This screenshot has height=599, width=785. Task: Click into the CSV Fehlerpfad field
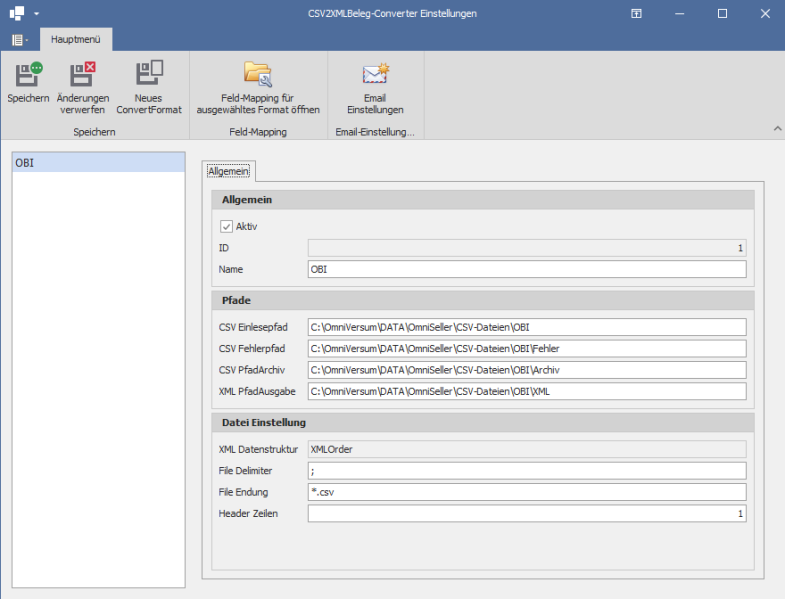tap(526, 348)
